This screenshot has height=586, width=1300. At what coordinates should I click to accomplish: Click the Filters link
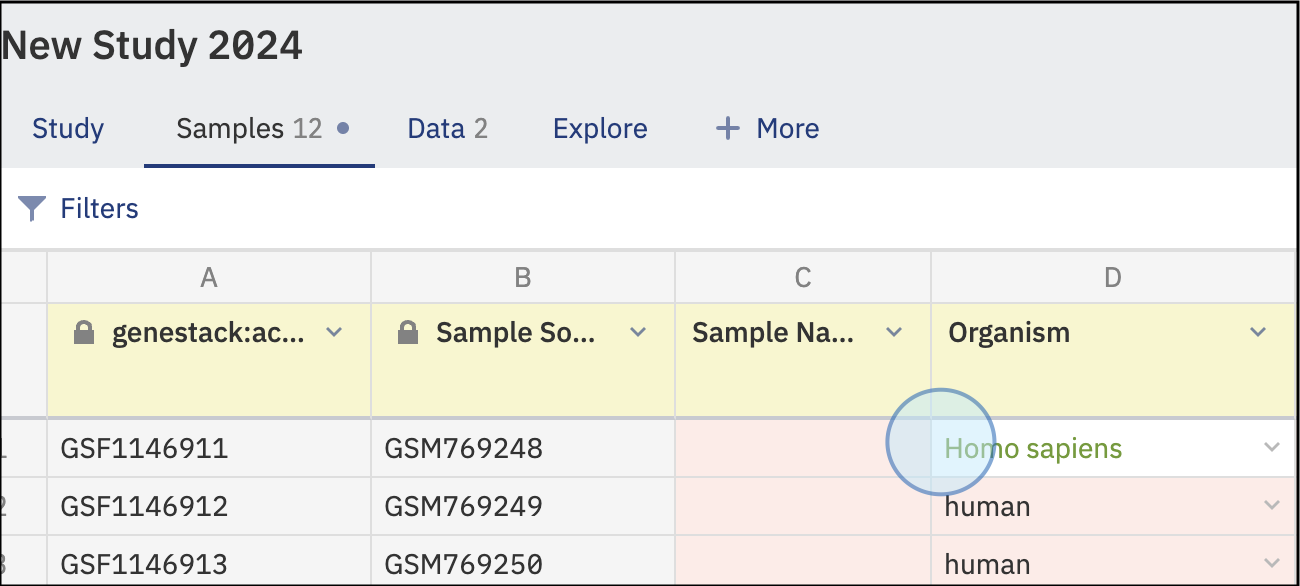[x=99, y=208]
